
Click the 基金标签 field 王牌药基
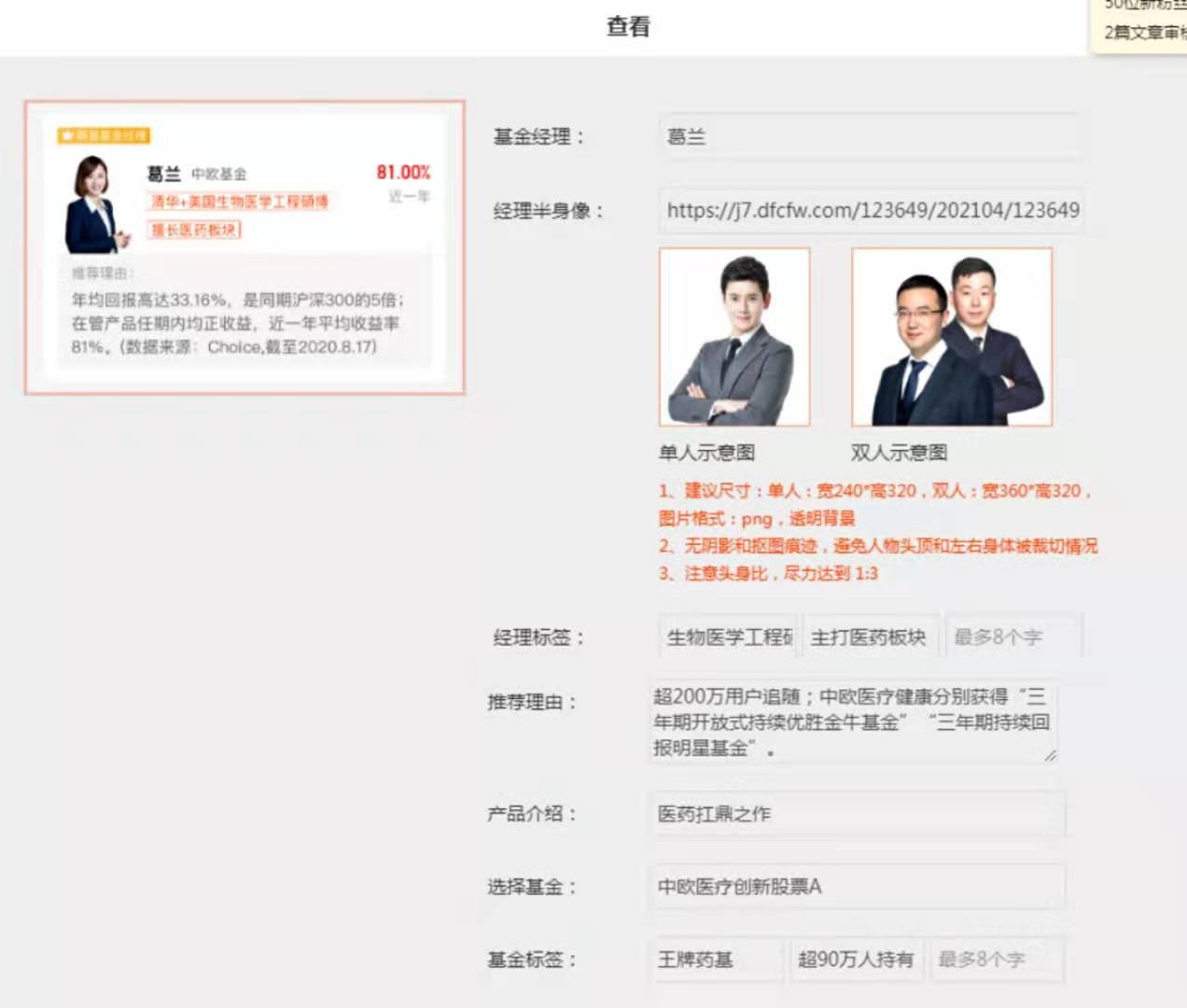click(x=717, y=959)
